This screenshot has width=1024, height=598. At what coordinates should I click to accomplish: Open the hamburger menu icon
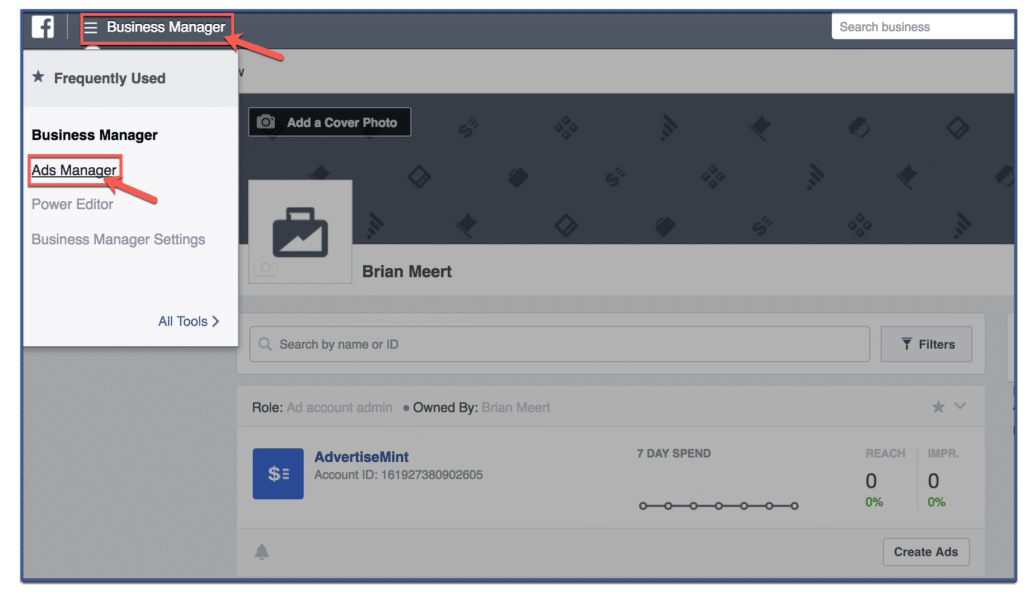pyautogui.click(x=91, y=27)
